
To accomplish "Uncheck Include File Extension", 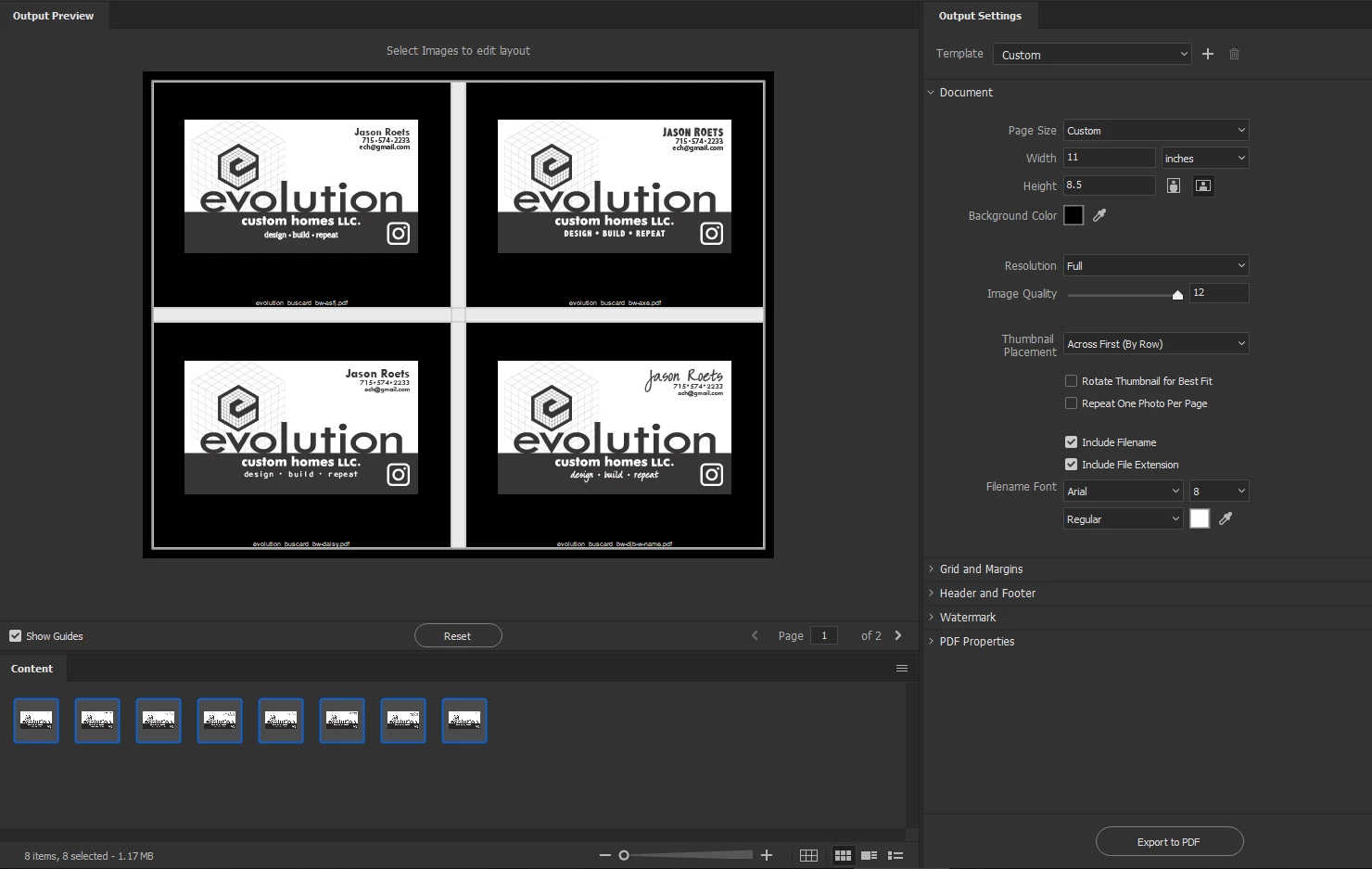I will click(x=1071, y=464).
